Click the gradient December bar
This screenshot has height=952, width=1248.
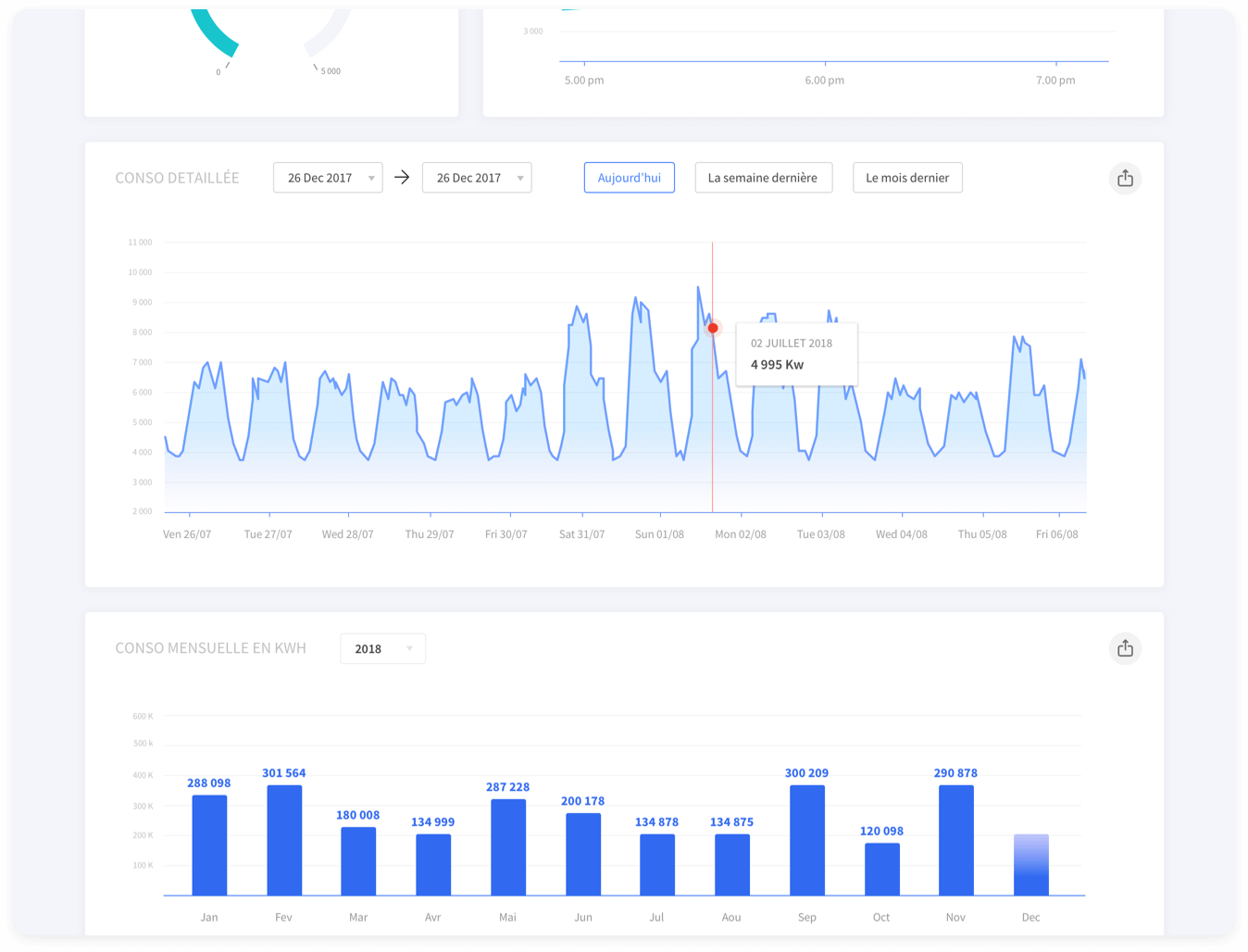1030,863
